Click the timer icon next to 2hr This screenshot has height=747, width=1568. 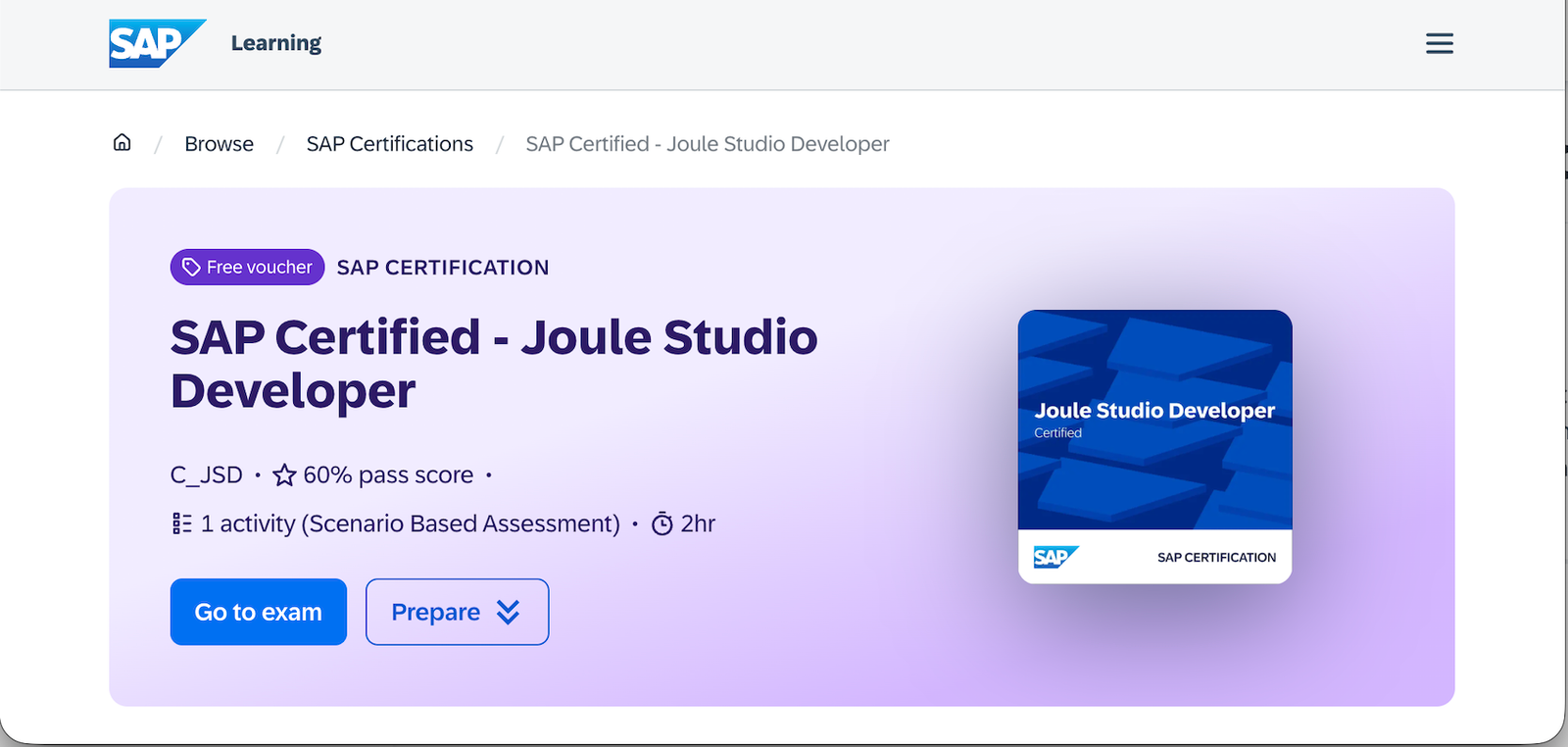(x=662, y=523)
